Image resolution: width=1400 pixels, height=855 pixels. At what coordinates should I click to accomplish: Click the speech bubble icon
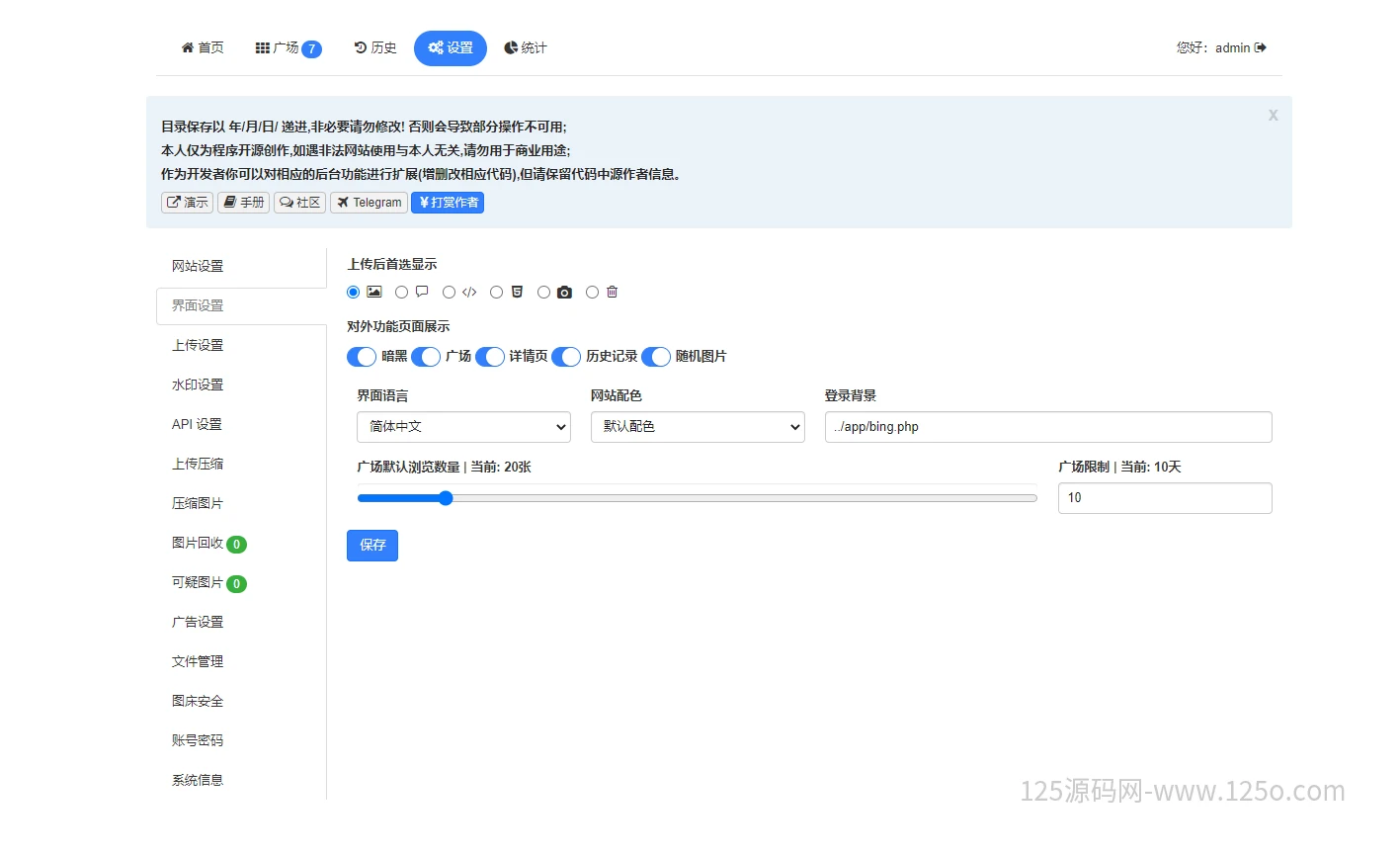[422, 292]
